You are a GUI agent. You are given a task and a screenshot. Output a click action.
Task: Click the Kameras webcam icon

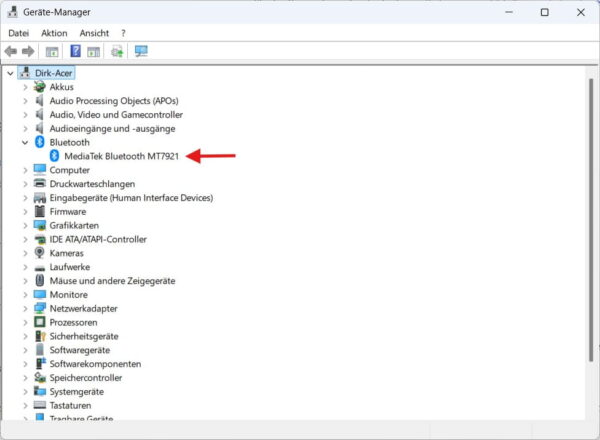[39, 253]
